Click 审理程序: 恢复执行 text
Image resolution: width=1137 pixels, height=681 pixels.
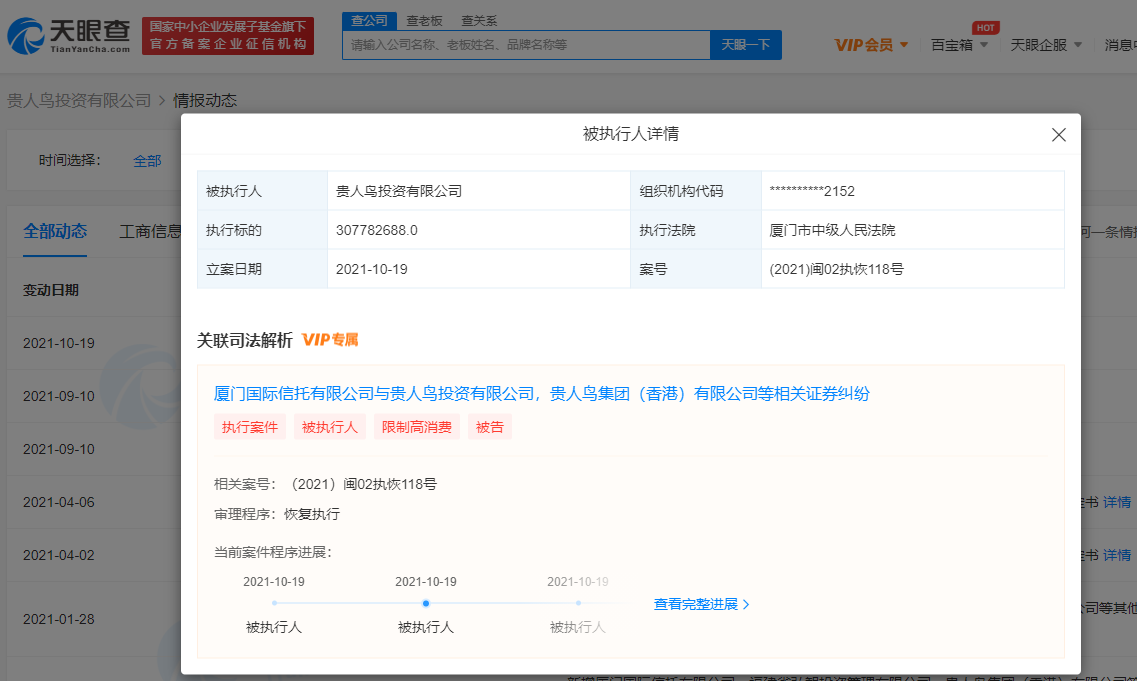277,514
